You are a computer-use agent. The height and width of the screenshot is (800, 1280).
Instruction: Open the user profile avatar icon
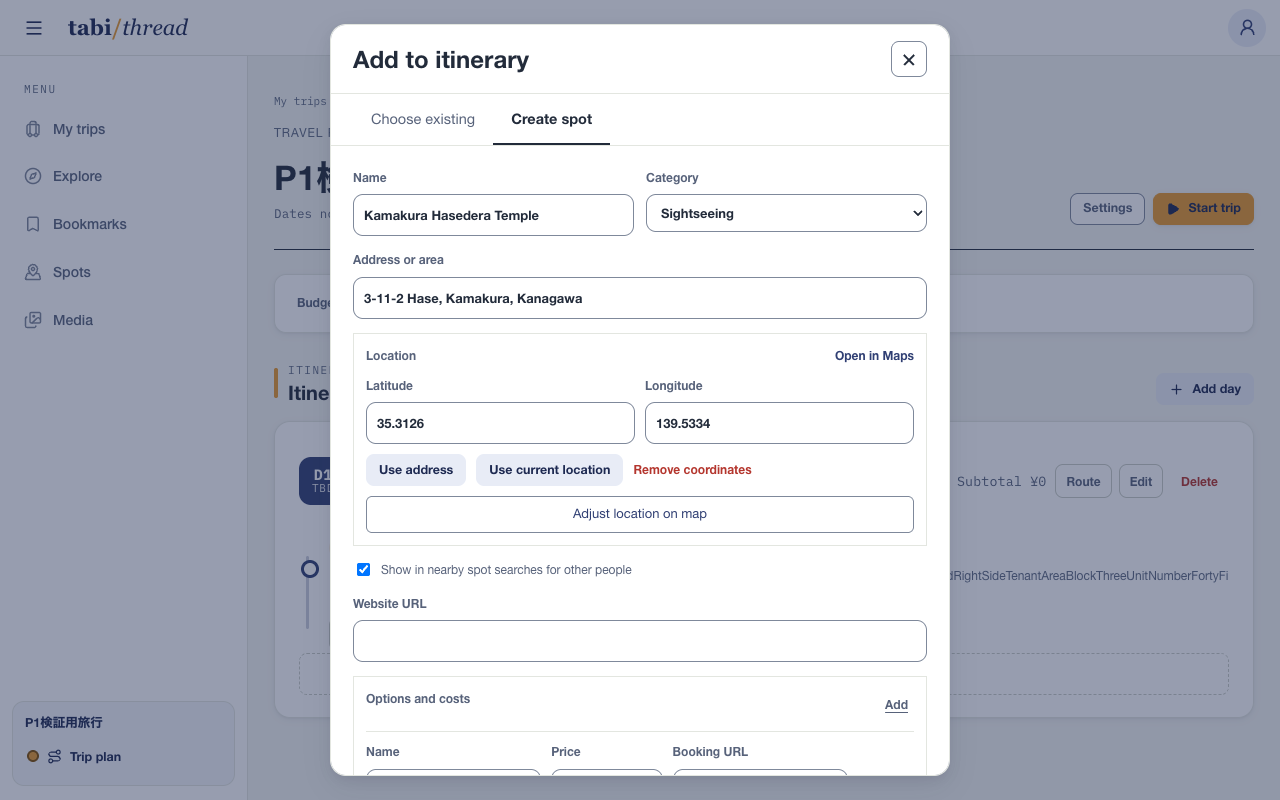pyautogui.click(x=1247, y=27)
